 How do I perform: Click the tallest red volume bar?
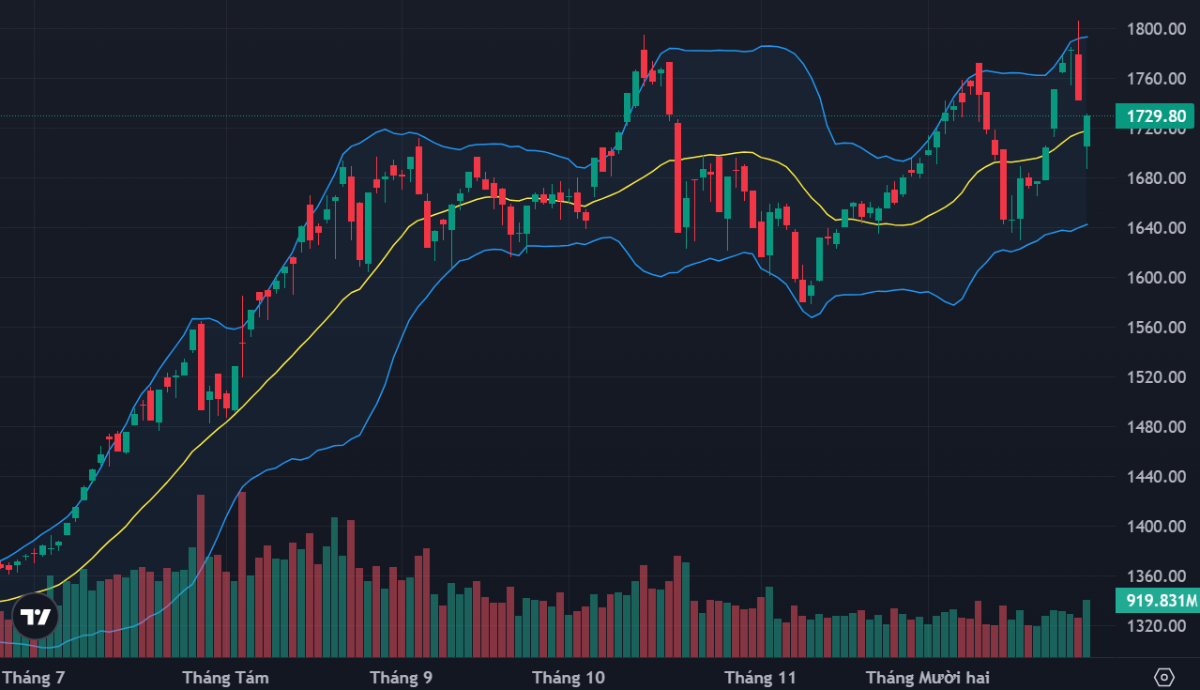242,570
